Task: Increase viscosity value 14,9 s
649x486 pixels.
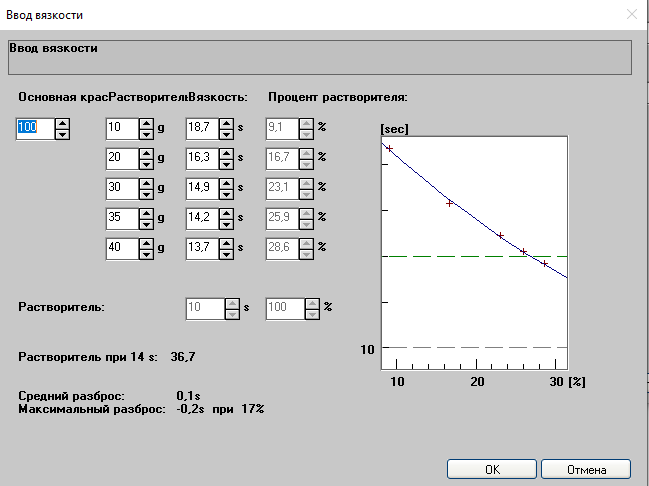Action: pyautogui.click(x=226, y=183)
